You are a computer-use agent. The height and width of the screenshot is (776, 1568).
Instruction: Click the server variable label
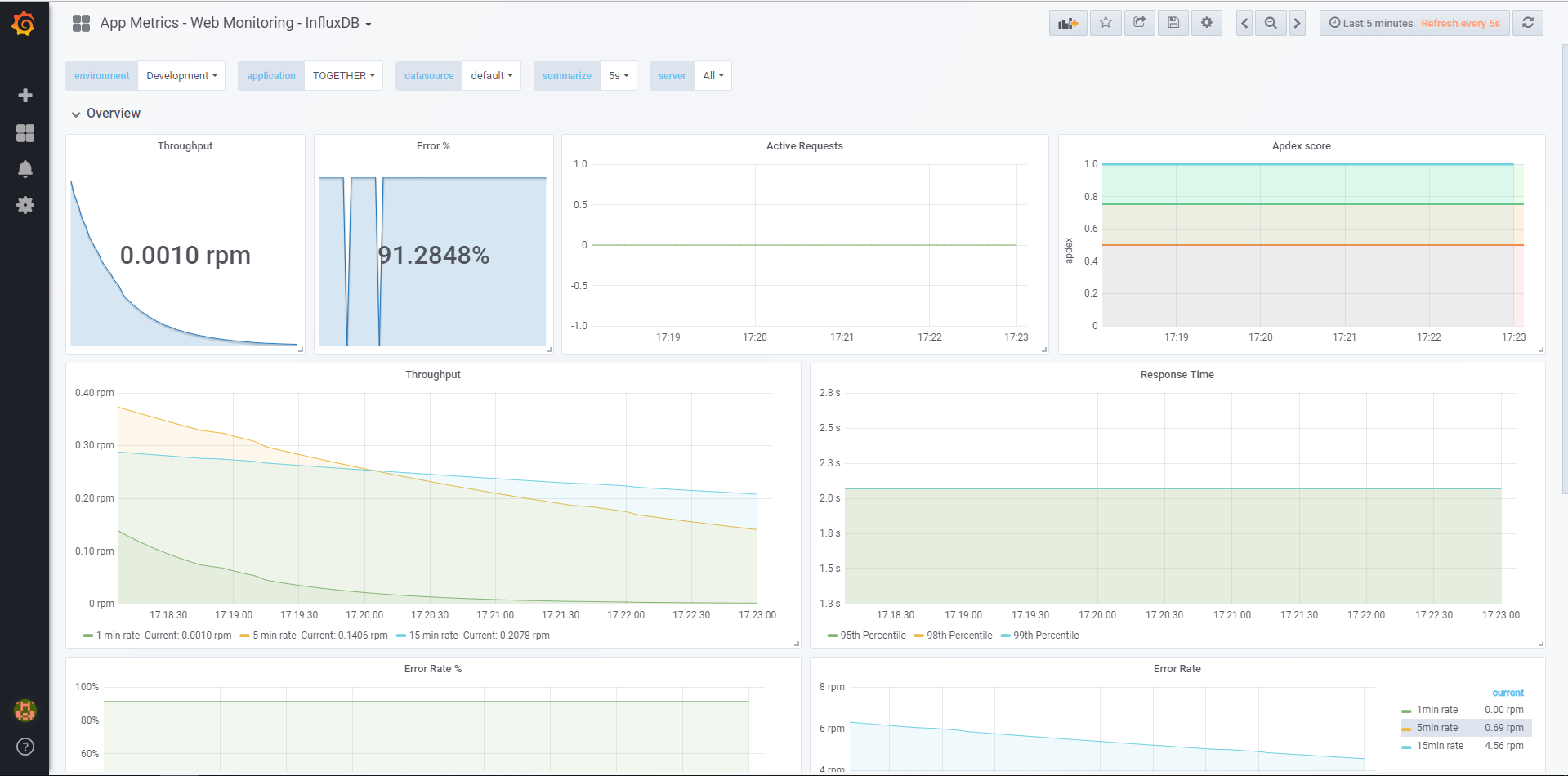[672, 76]
